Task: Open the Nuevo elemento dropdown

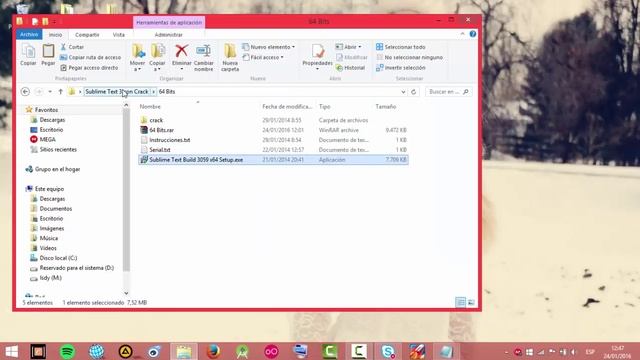Action: tap(269, 47)
